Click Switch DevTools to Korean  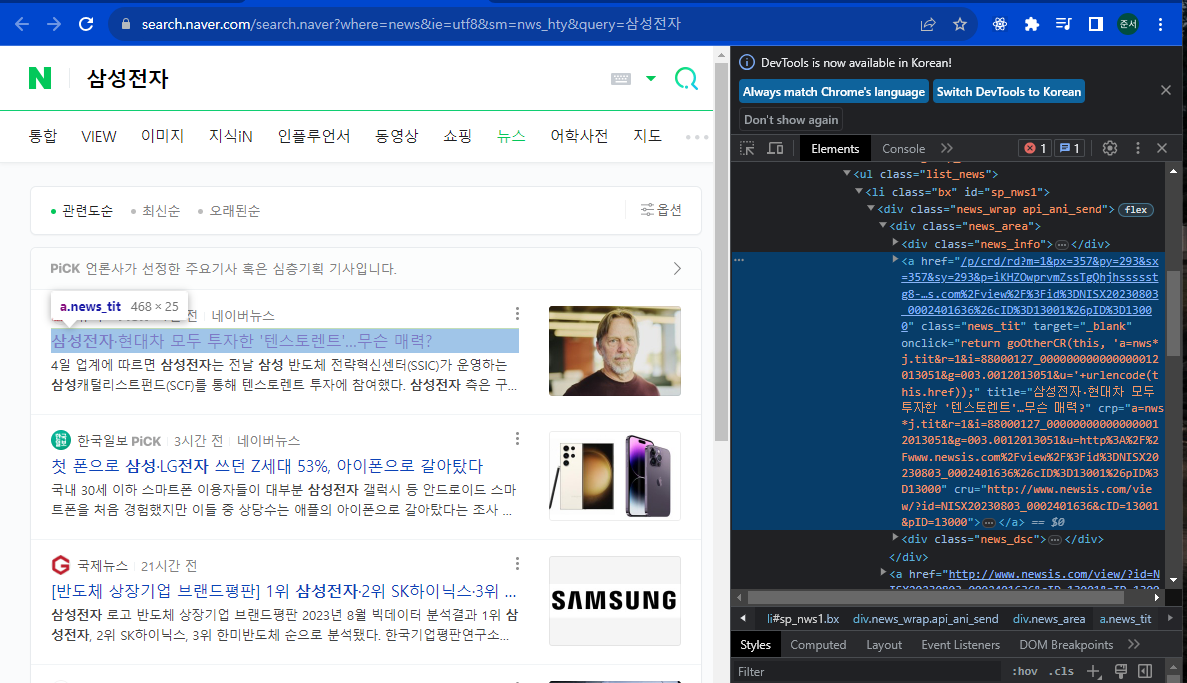[x=1008, y=92]
